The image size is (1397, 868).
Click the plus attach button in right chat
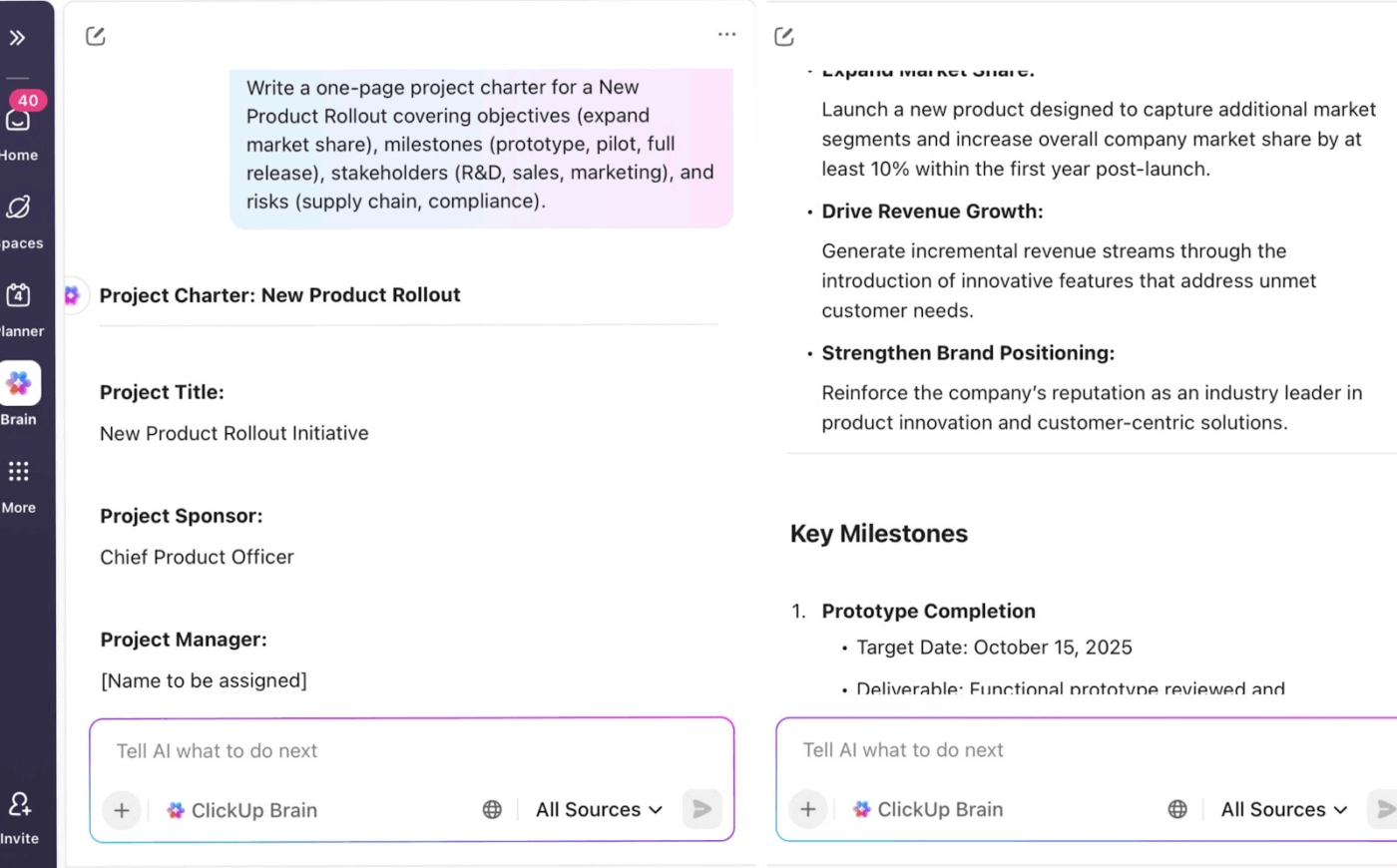pyautogui.click(x=808, y=809)
